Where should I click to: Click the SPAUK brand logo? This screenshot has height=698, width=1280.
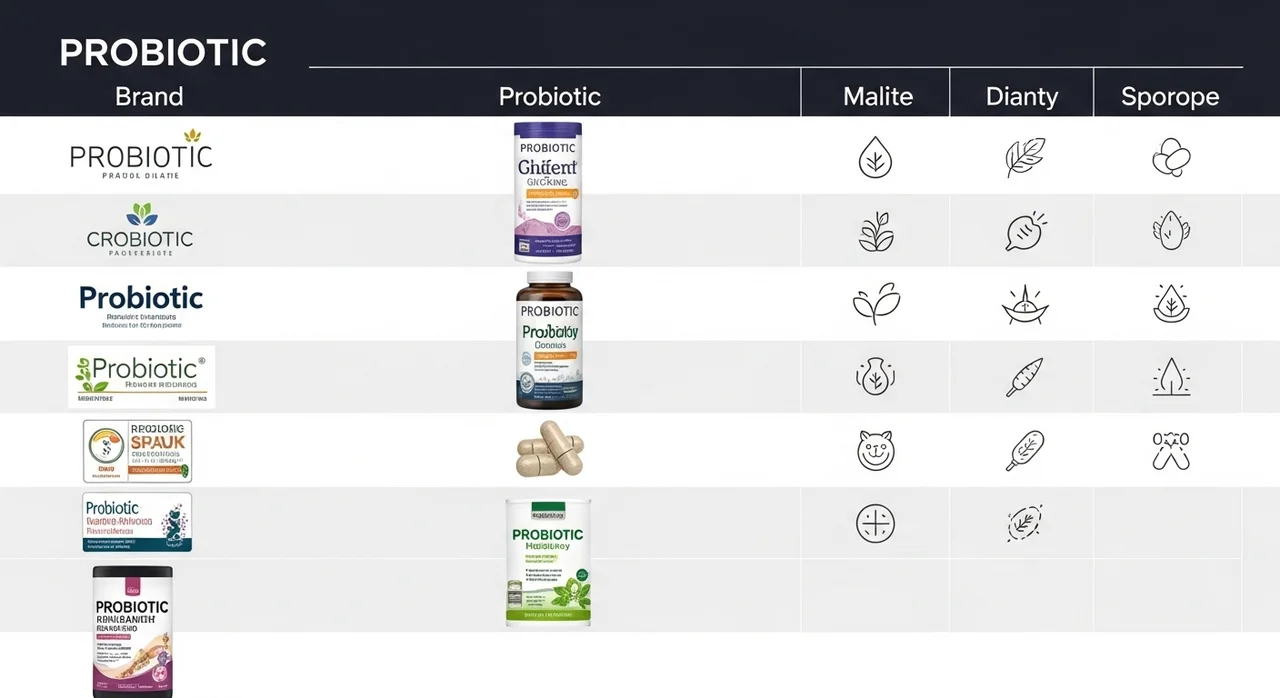point(137,451)
